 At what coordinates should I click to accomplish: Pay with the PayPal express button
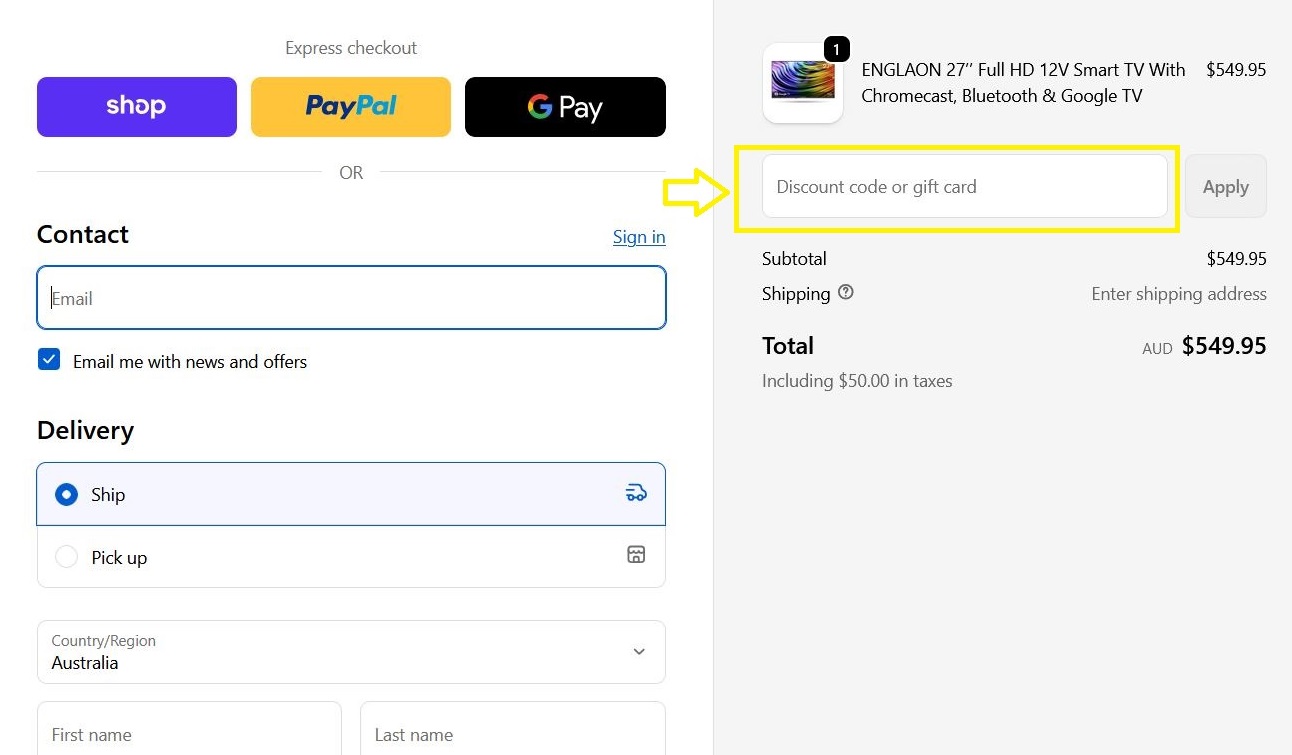[351, 107]
